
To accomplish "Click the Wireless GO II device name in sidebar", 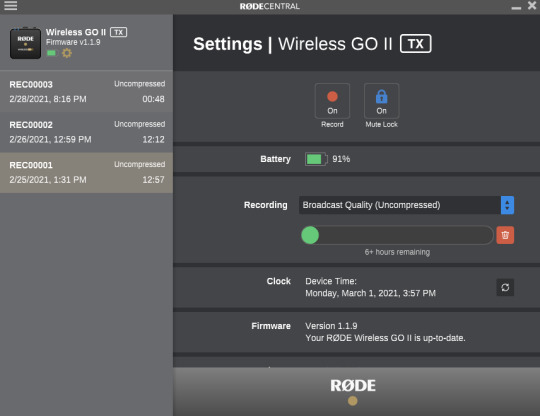I will point(76,32).
